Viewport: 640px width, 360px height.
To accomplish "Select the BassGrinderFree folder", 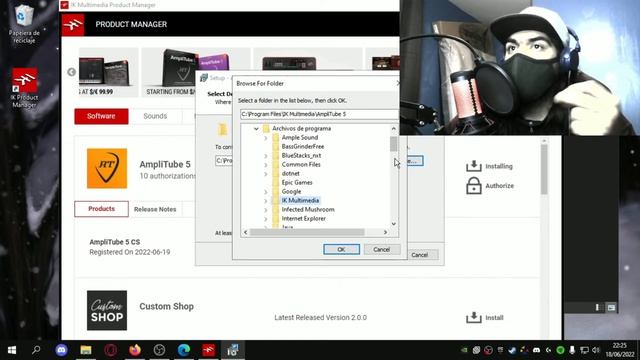I will pos(302,147).
